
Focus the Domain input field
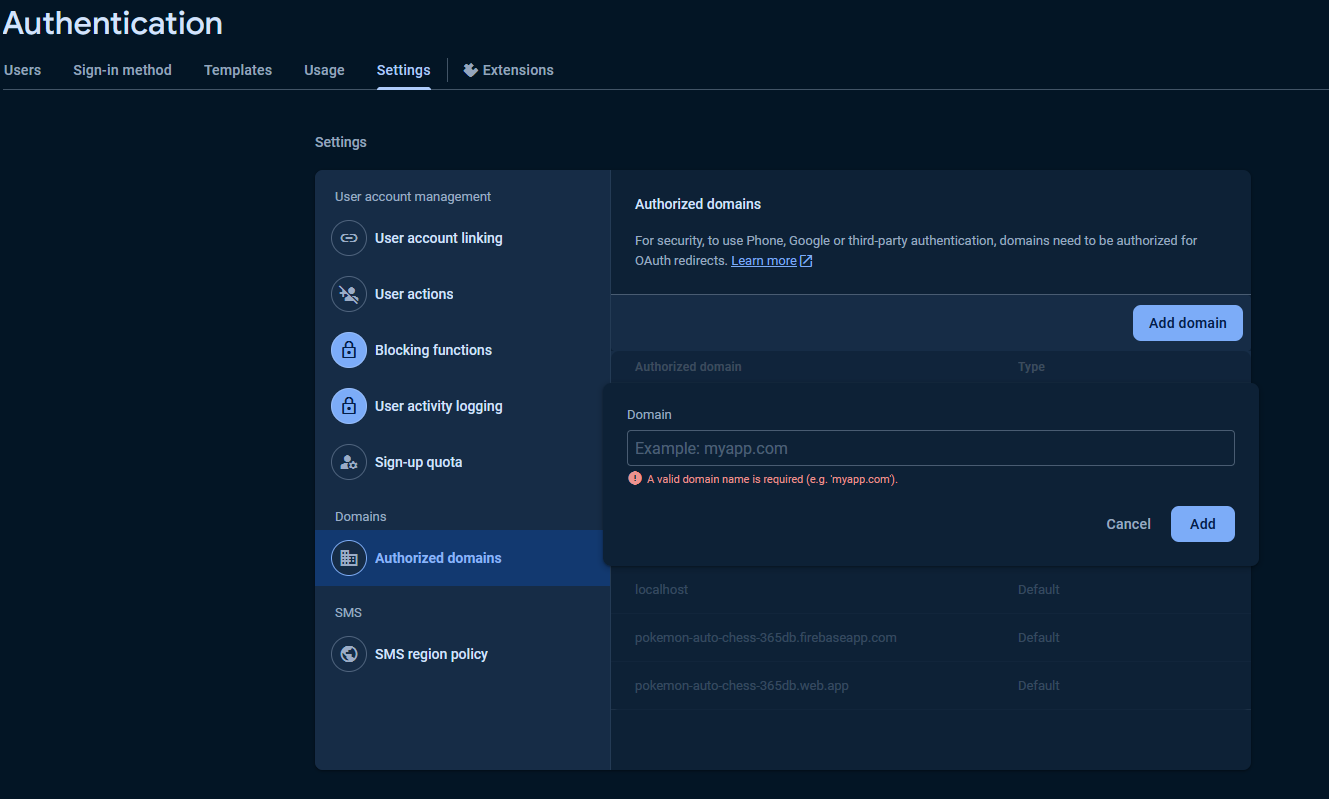click(x=930, y=448)
